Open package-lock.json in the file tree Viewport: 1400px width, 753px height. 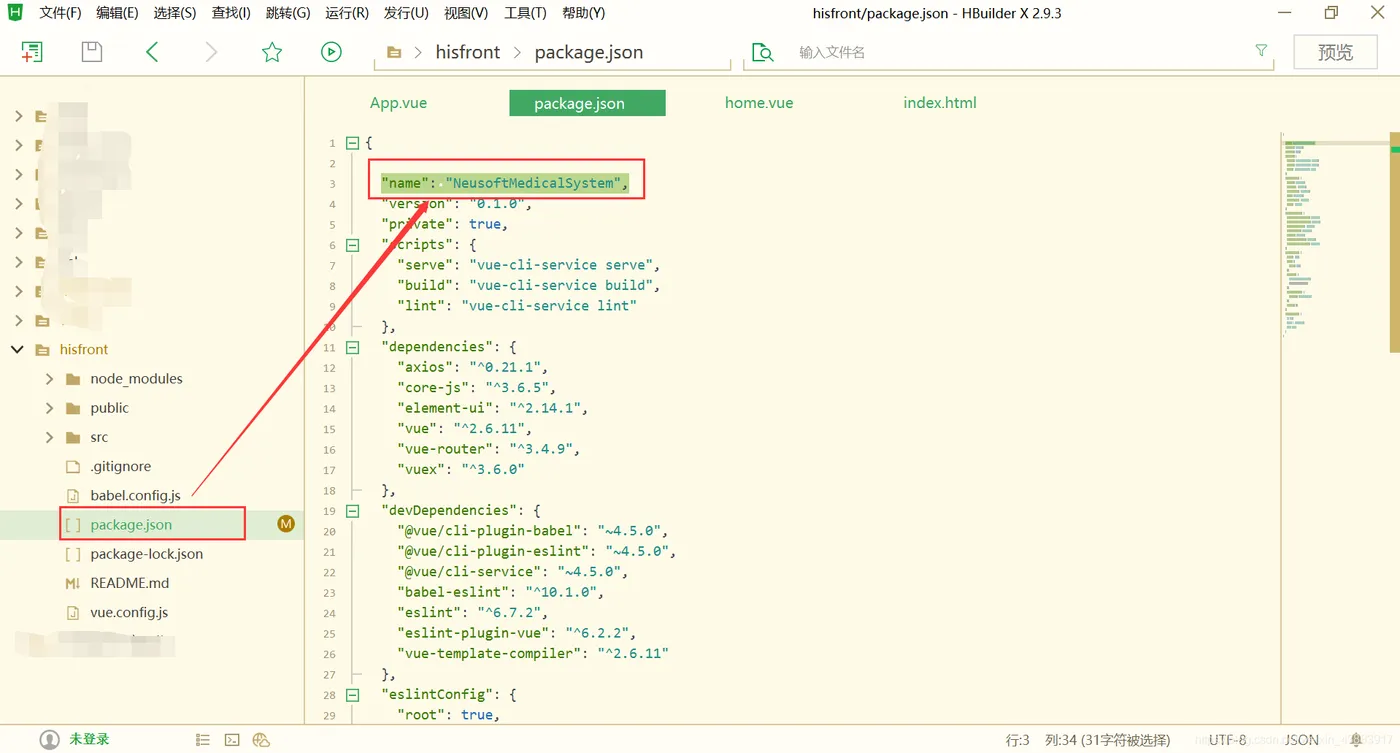tap(146, 554)
